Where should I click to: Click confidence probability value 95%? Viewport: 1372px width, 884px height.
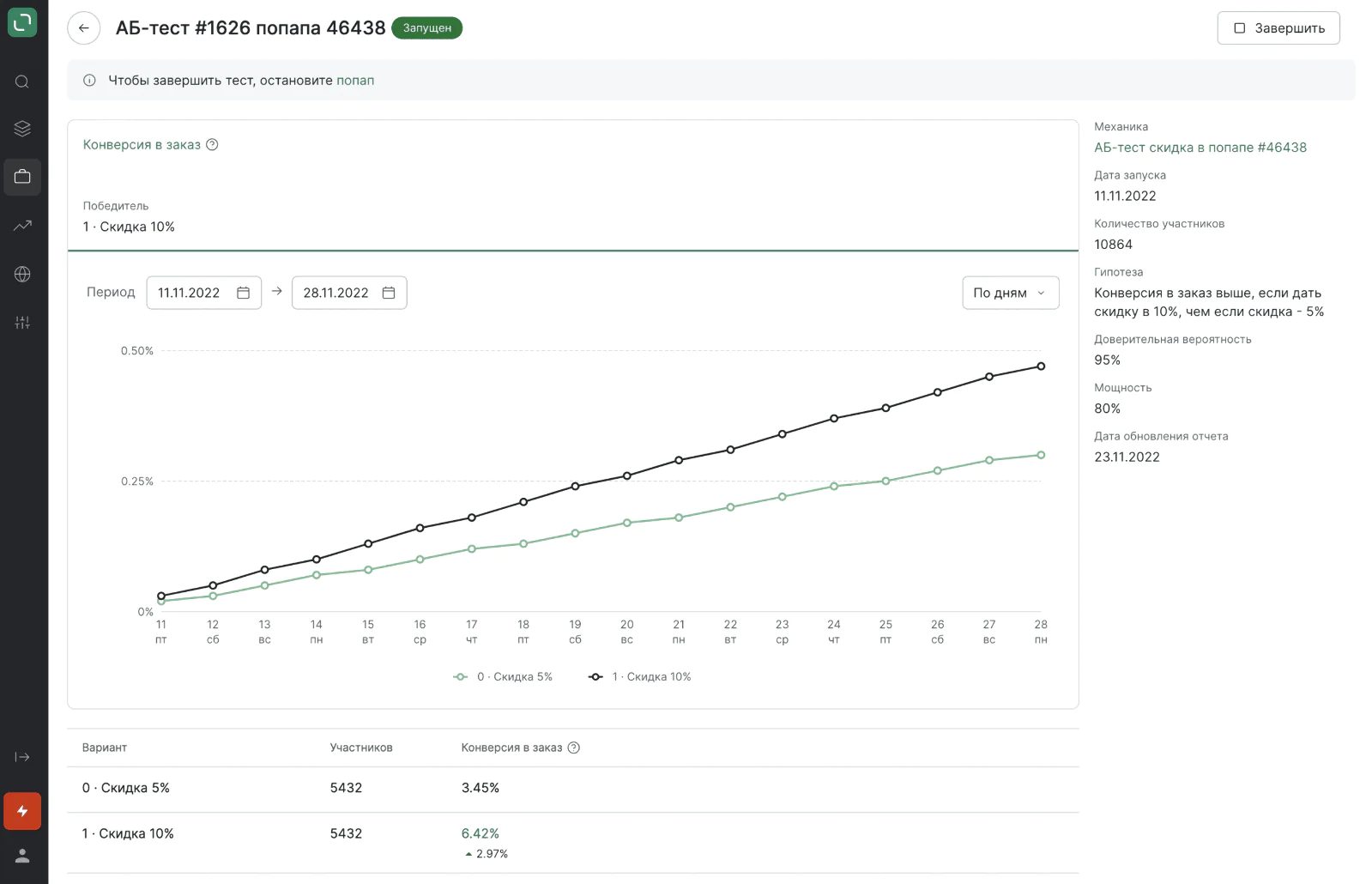(x=1107, y=360)
